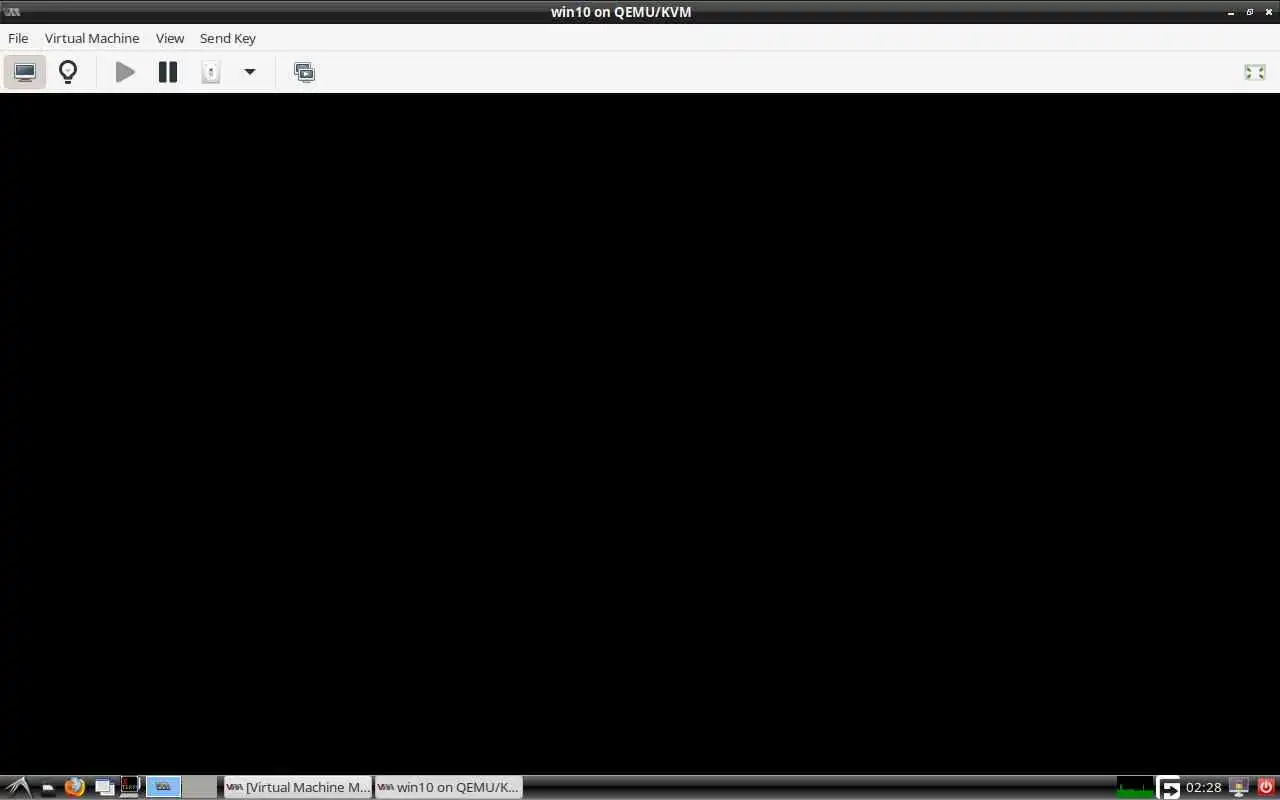Open the manage VM snapshots view
This screenshot has height=800, width=1280.
tap(304, 72)
